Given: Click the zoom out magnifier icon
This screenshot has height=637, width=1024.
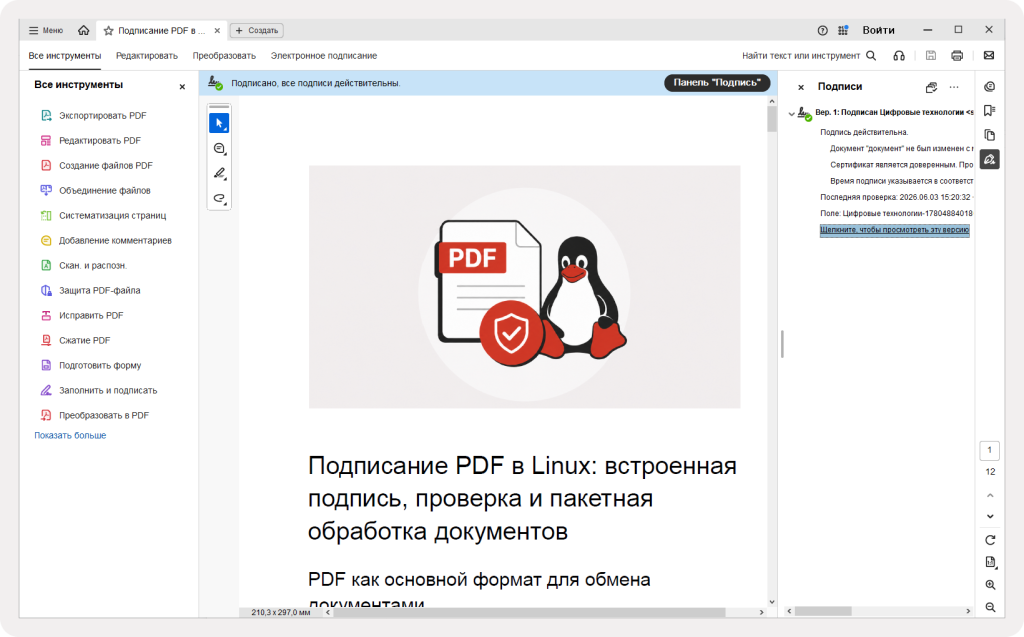Looking at the screenshot, I should (x=990, y=607).
